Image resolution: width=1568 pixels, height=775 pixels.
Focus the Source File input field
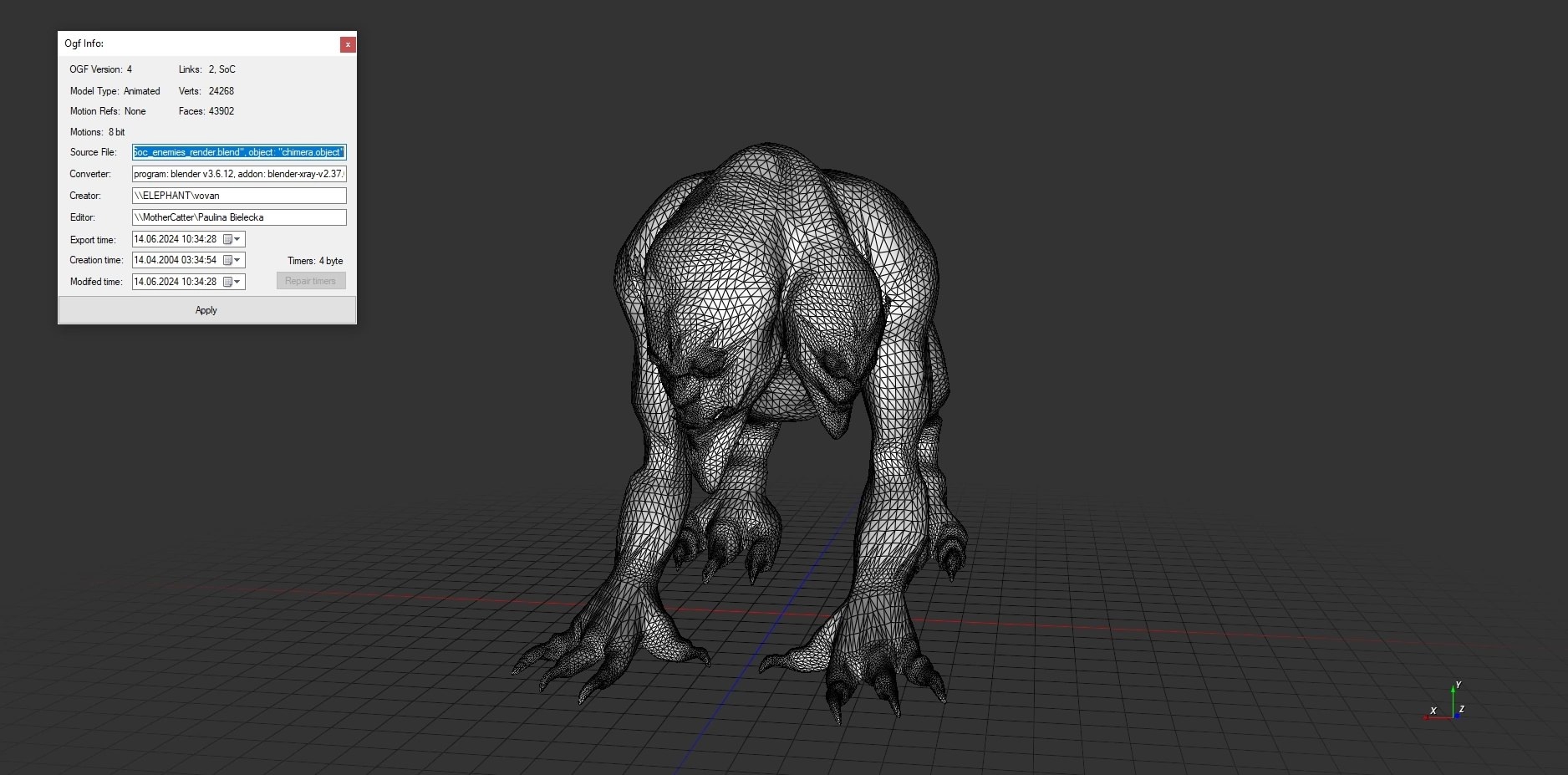coord(239,152)
